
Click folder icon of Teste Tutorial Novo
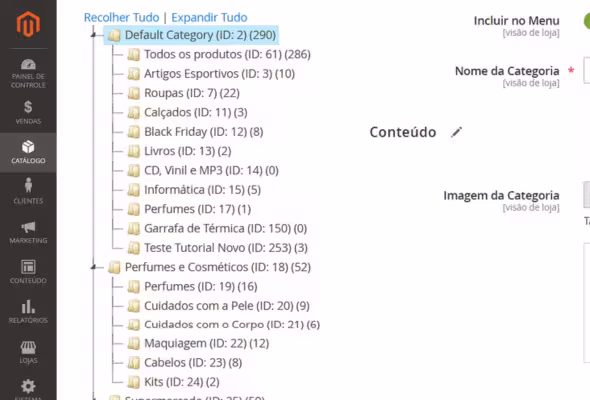(134, 248)
